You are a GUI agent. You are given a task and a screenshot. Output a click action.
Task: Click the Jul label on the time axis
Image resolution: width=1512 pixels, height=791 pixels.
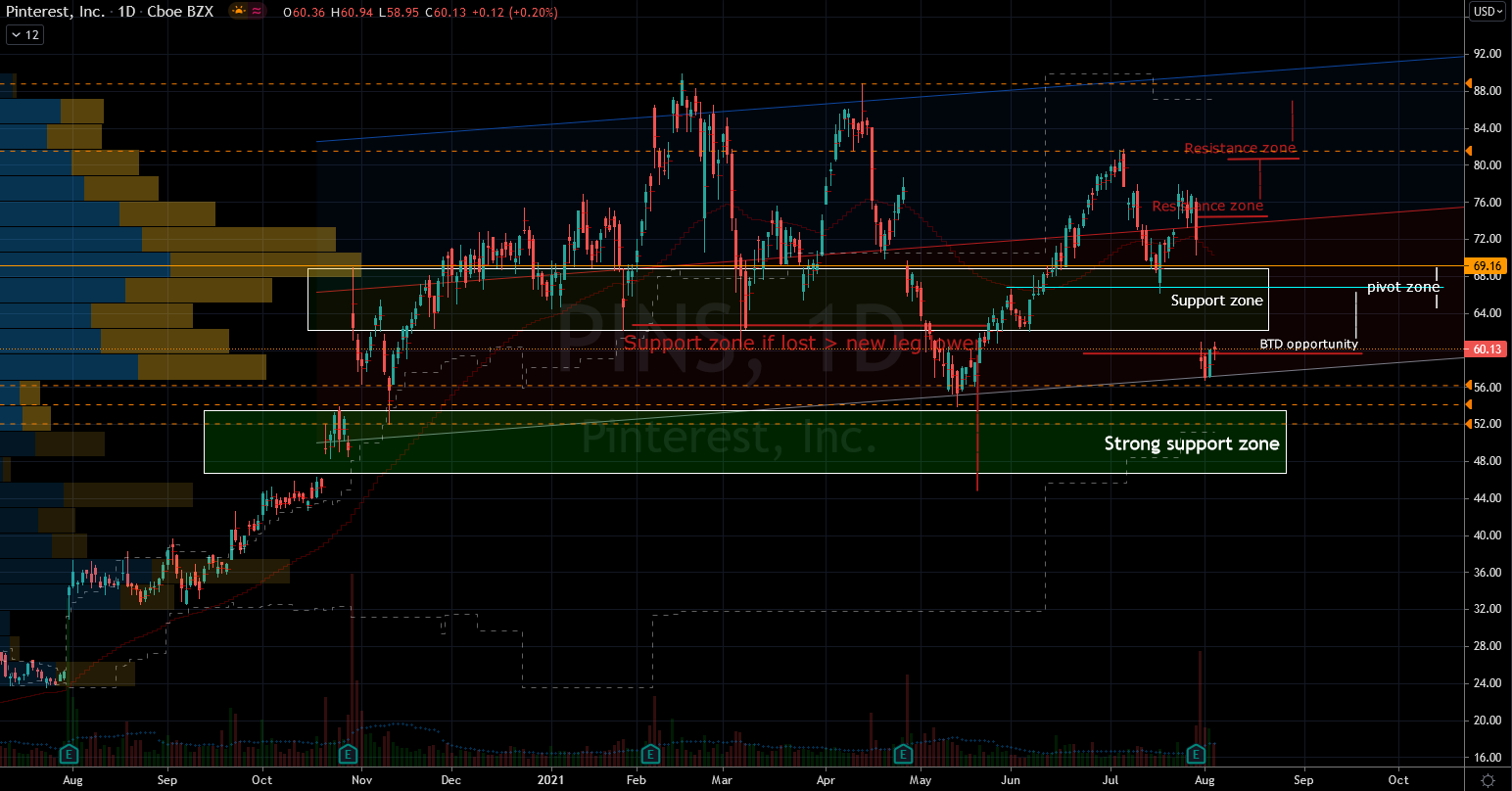point(1110,780)
